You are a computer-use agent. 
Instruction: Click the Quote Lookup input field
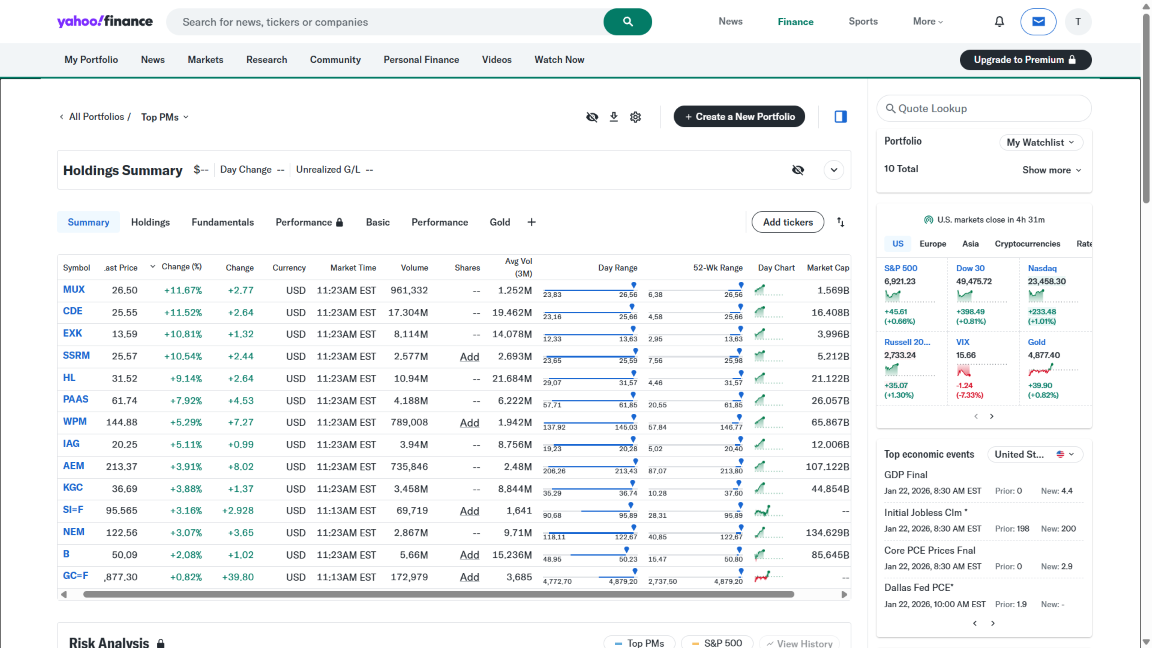click(x=984, y=108)
